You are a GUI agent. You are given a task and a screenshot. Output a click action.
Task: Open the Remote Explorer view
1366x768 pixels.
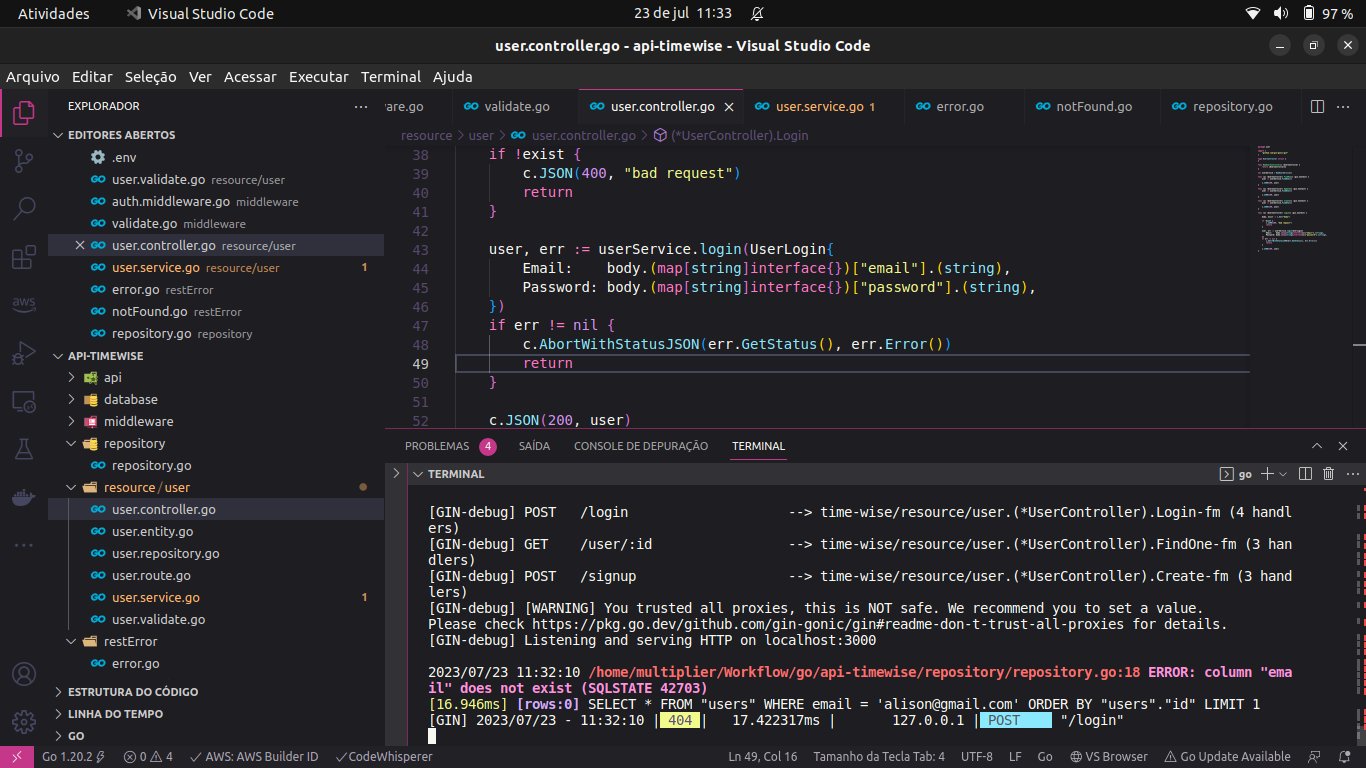[24, 401]
